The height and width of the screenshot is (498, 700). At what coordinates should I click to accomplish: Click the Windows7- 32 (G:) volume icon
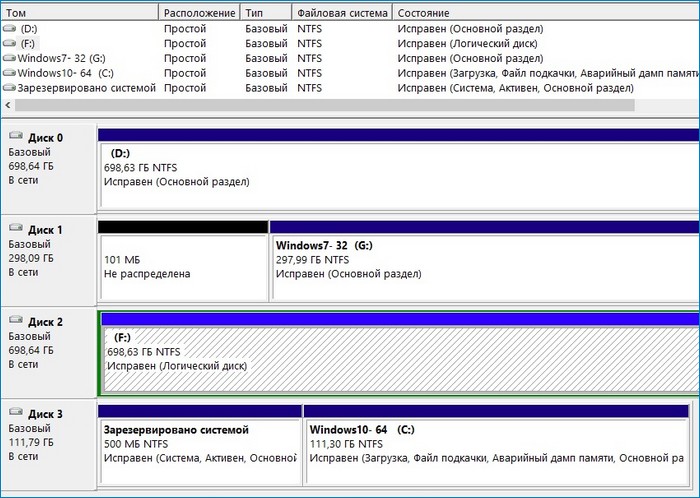[x=10, y=58]
